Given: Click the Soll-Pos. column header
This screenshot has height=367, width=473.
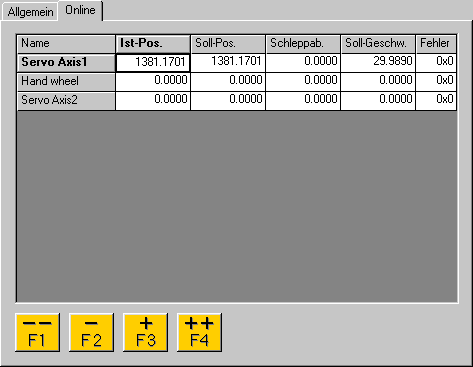Looking at the screenshot, I should 228,44.
